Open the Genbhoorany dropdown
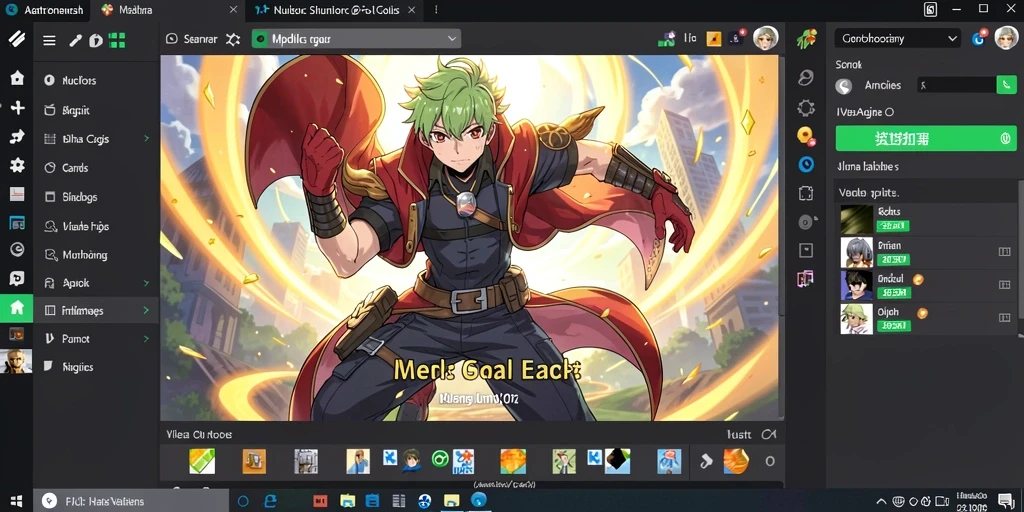Screen dimensions: 1024x512 pyautogui.click(x=897, y=39)
